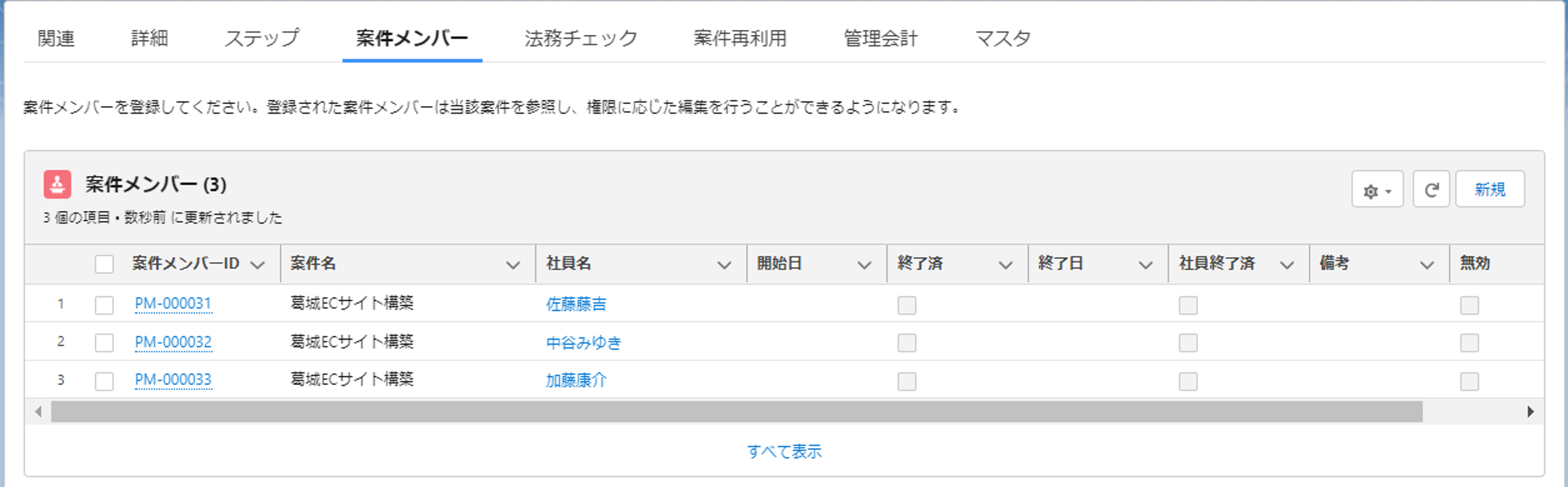Expand the 社員名 column menu chevron
Screen dimensions: 1568x487
pyautogui.click(x=724, y=265)
